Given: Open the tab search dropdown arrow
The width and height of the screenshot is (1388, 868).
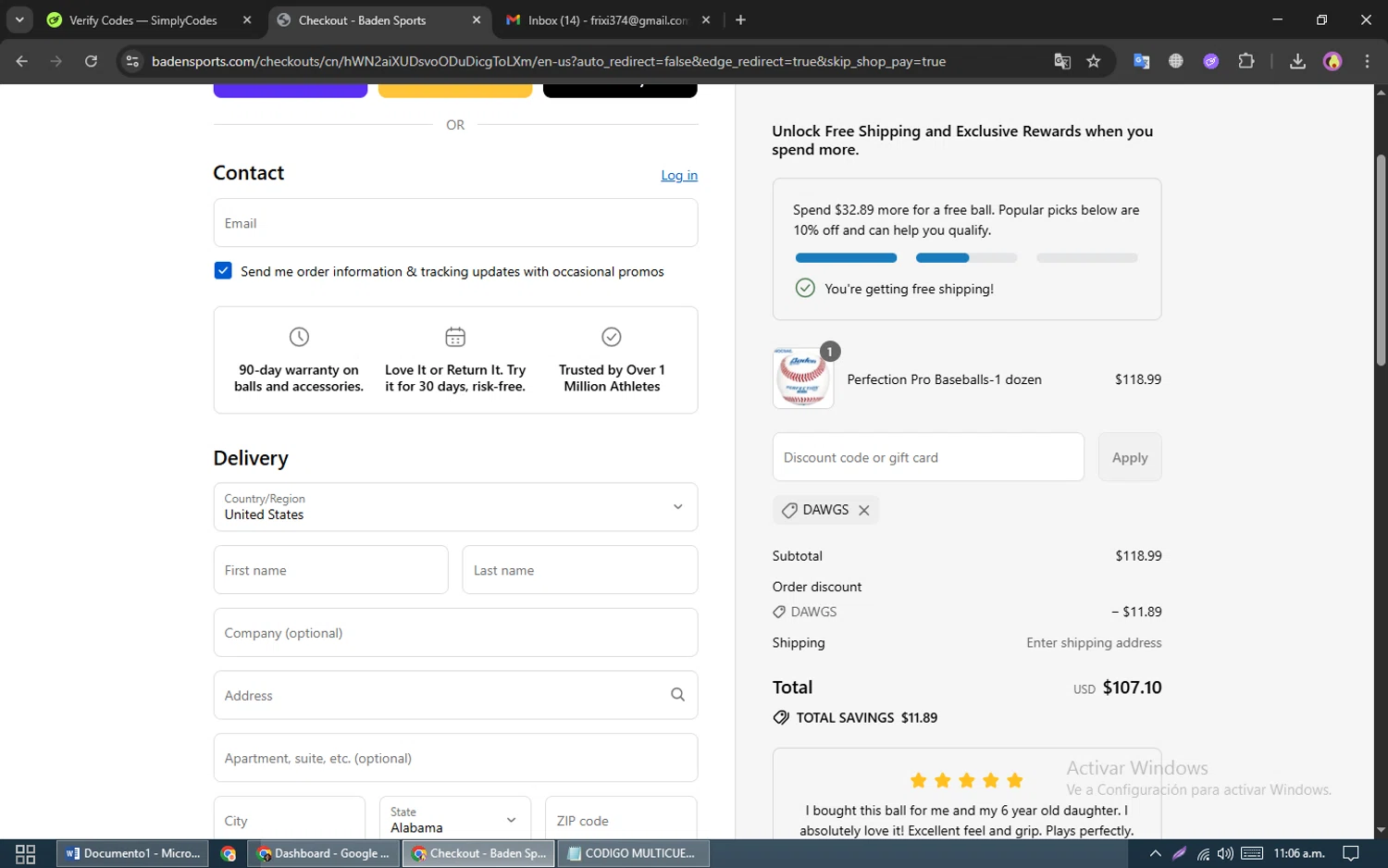Looking at the screenshot, I should point(19,19).
